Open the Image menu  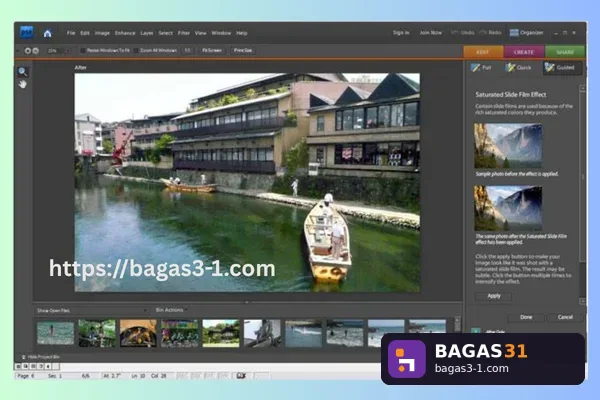[x=102, y=33]
